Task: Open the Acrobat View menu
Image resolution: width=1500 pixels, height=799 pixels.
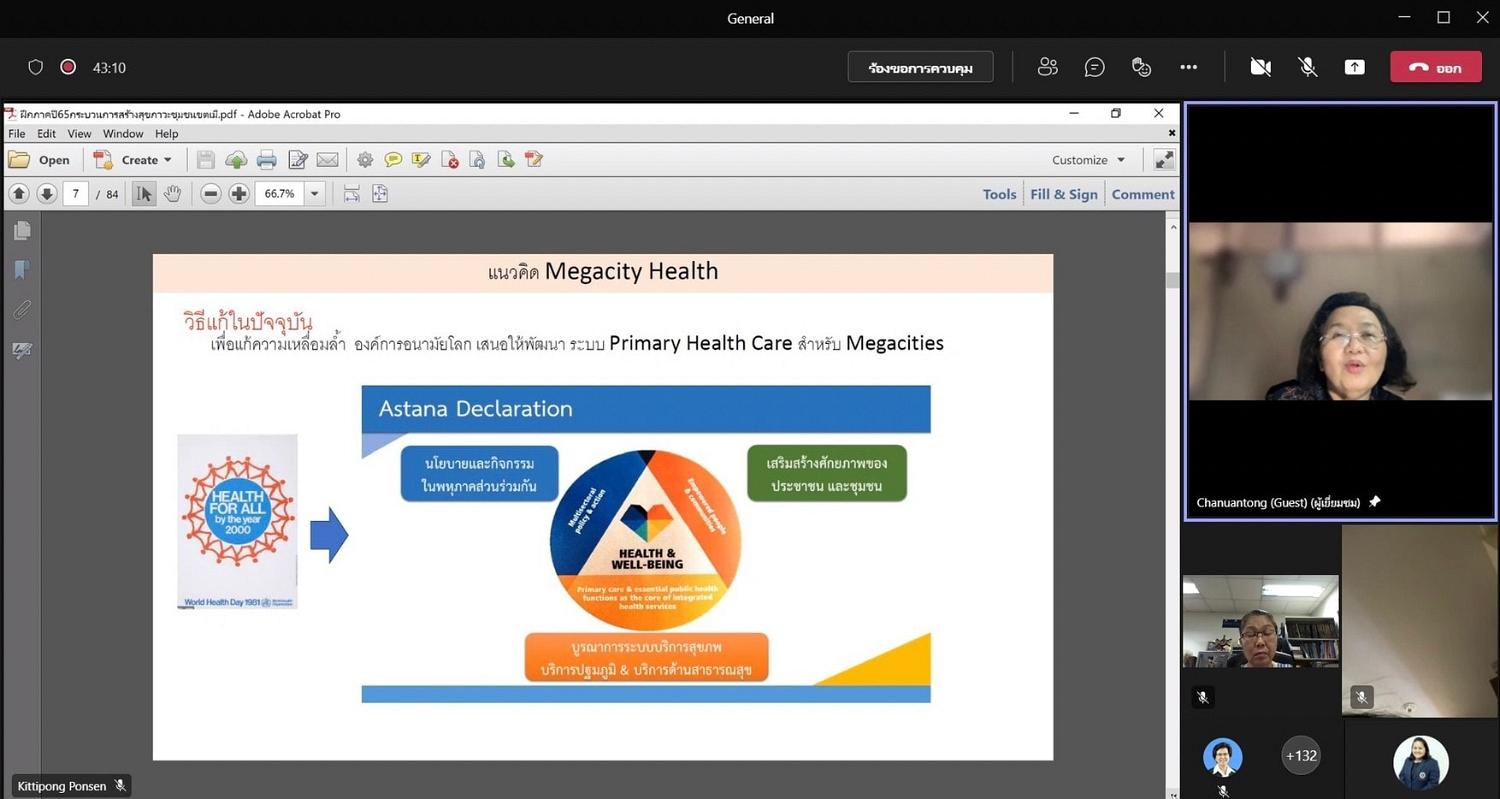Action: pyautogui.click(x=80, y=133)
